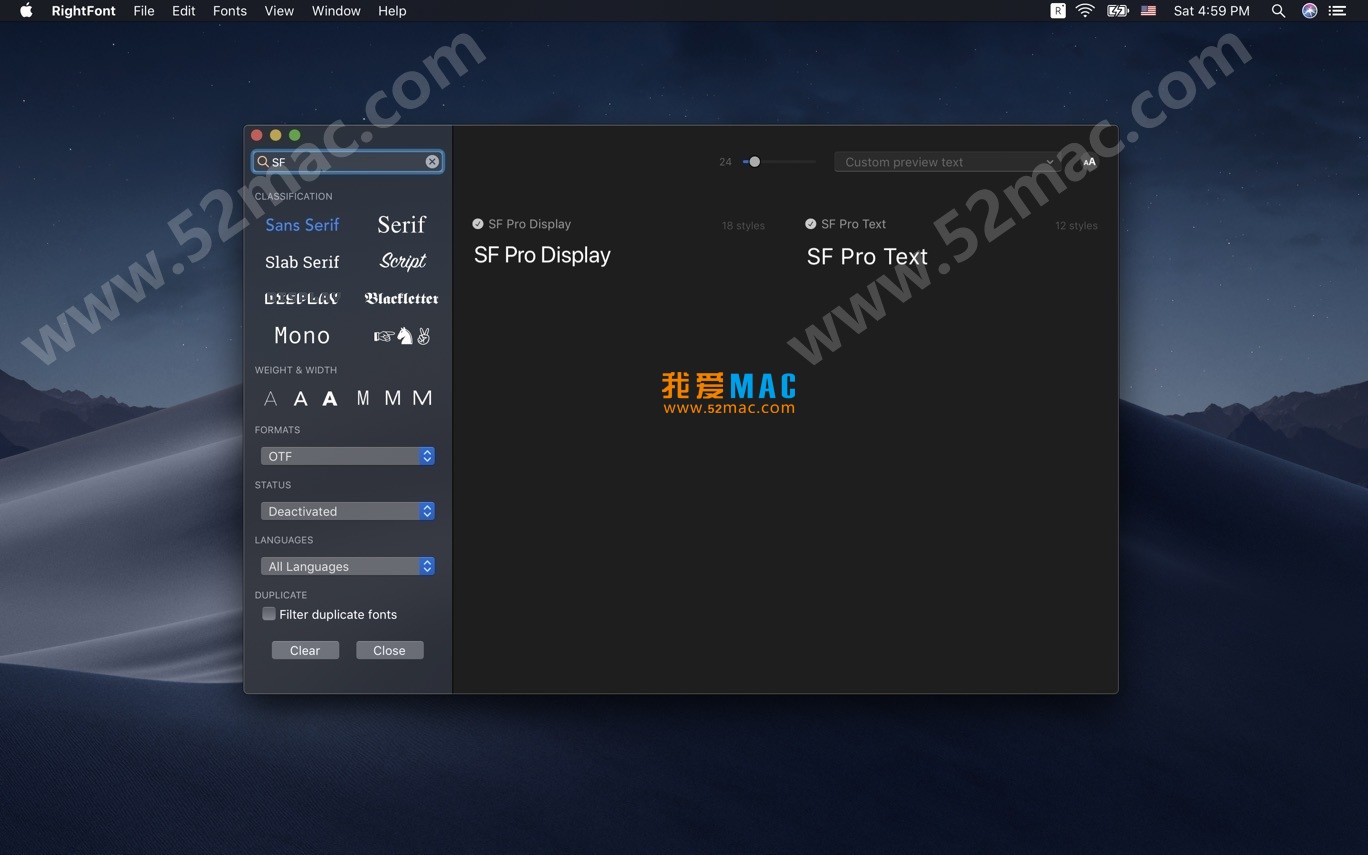Select the Serif classification
This screenshot has height=855, width=1368.
tap(402, 225)
